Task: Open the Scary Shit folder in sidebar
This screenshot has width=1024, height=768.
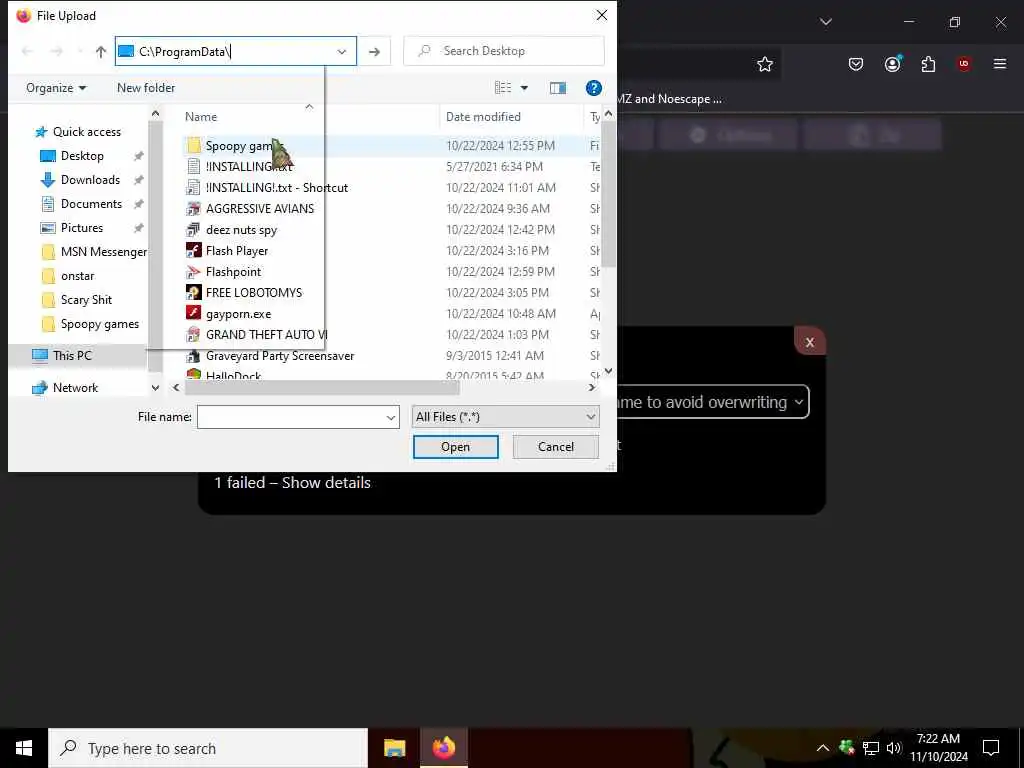Action: (86, 300)
